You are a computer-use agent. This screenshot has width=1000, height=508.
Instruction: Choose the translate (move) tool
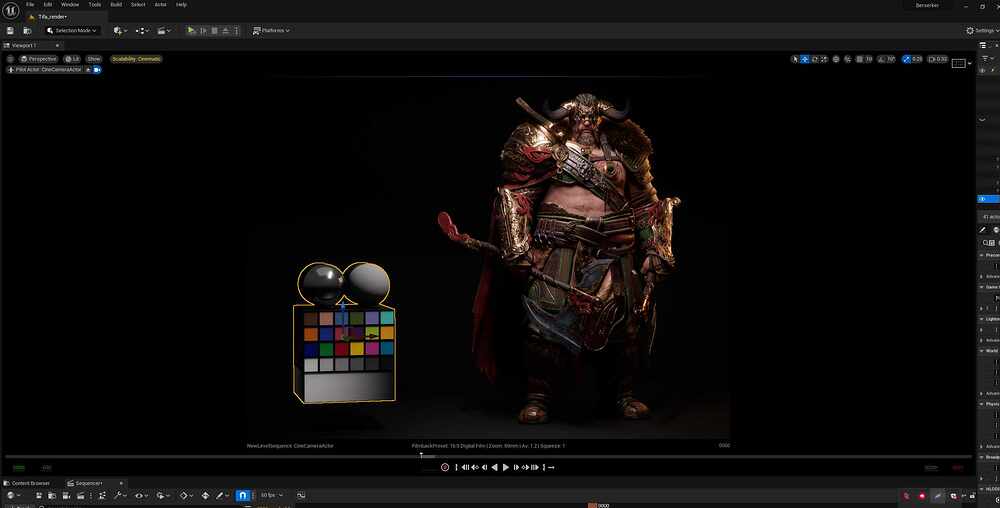(x=805, y=59)
